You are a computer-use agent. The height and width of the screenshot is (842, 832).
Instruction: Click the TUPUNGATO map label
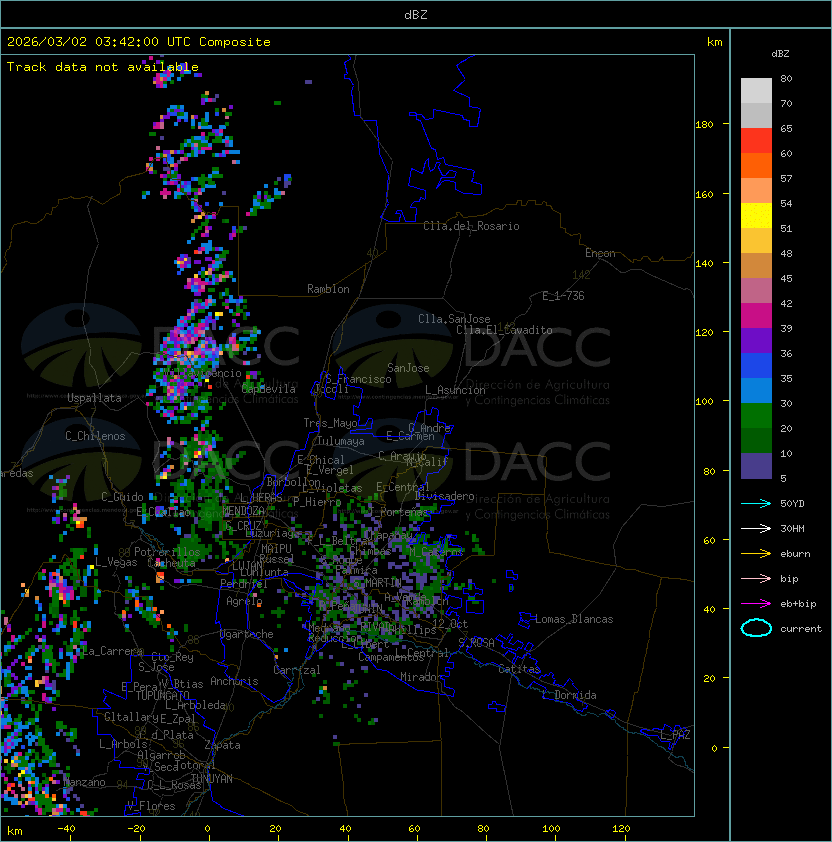pyautogui.click(x=162, y=696)
